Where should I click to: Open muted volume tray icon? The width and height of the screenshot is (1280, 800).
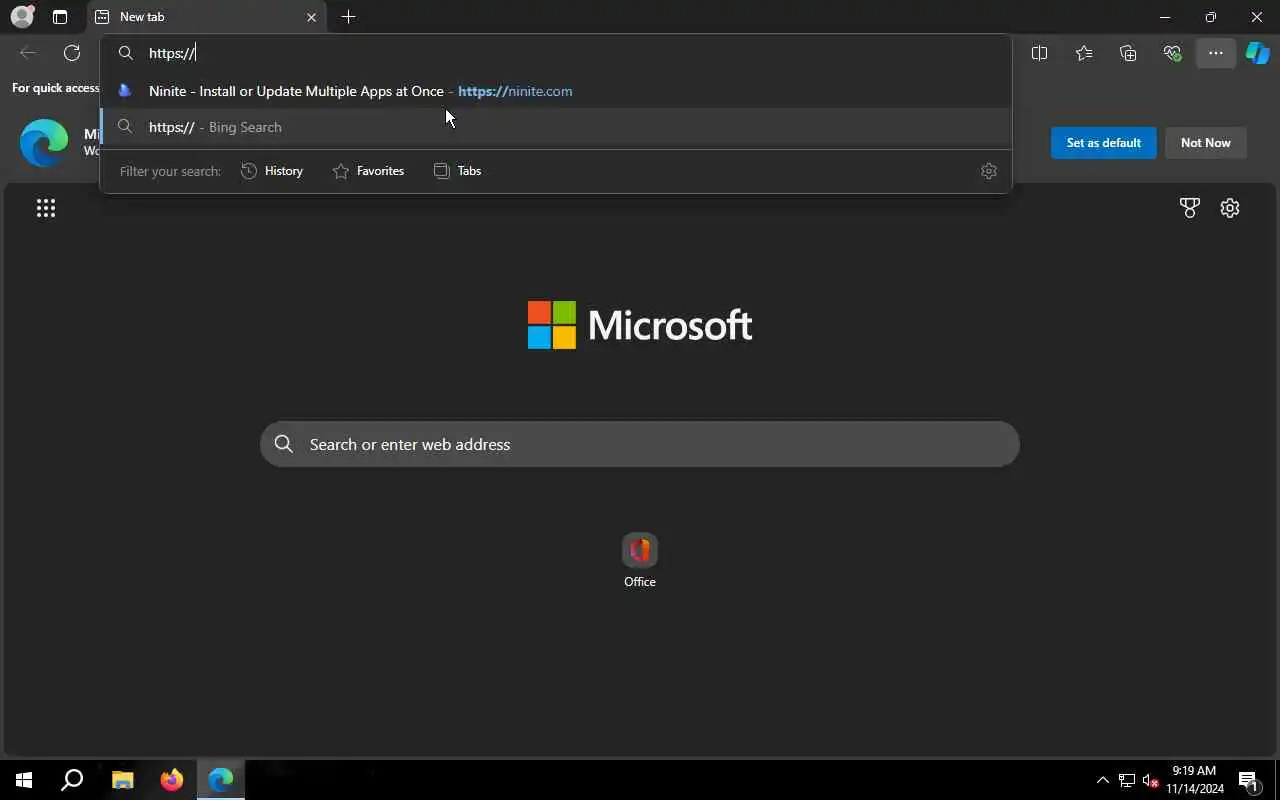click(x=1150, y=780)
